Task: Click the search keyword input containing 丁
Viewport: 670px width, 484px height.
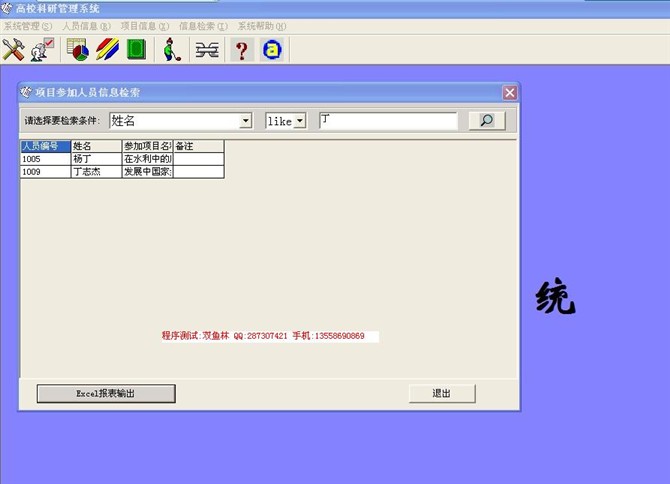Action: pyautogui.click(x=388, y=121)
